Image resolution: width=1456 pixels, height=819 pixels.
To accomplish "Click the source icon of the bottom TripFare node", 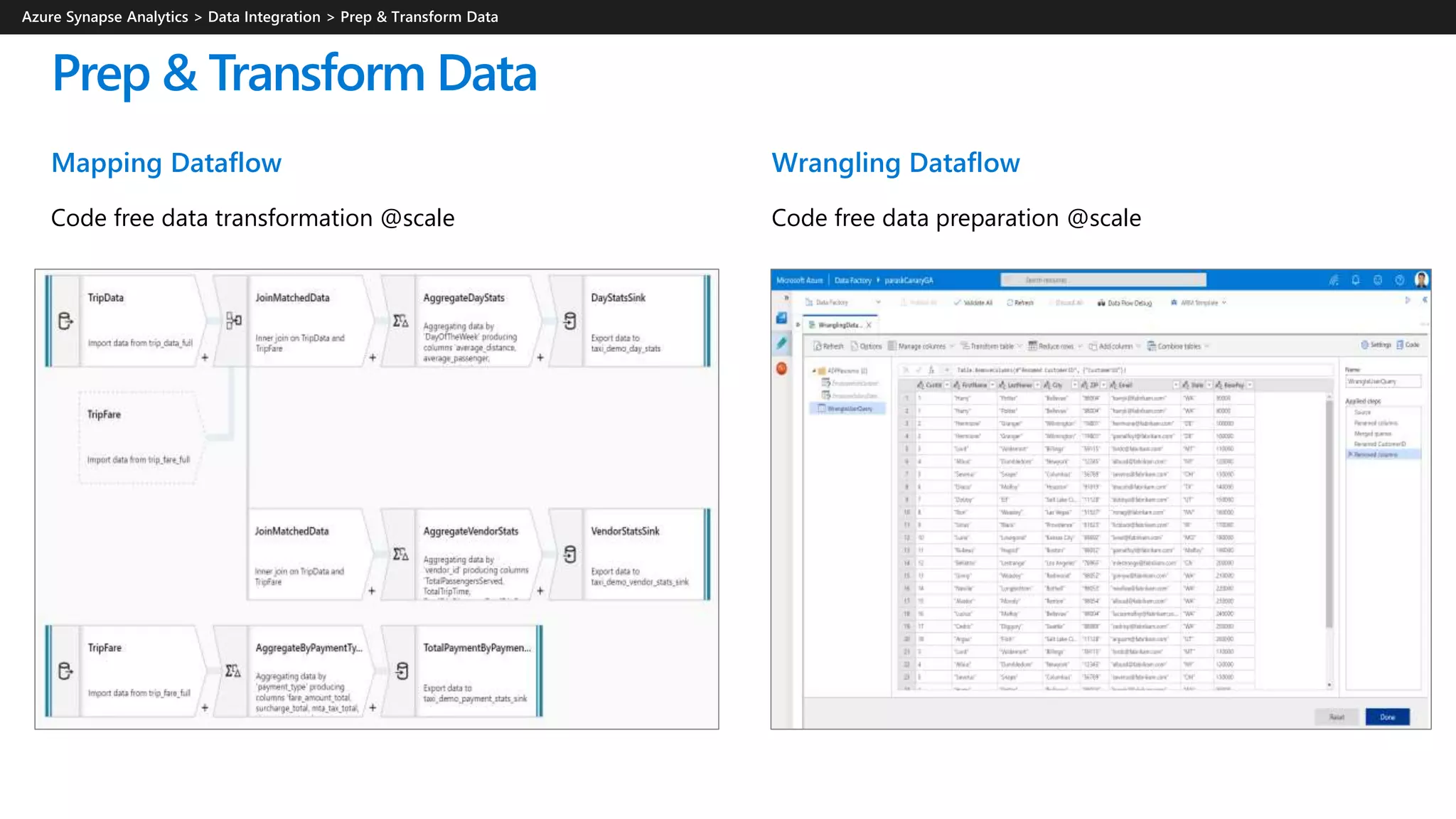I will click(65, 670).
